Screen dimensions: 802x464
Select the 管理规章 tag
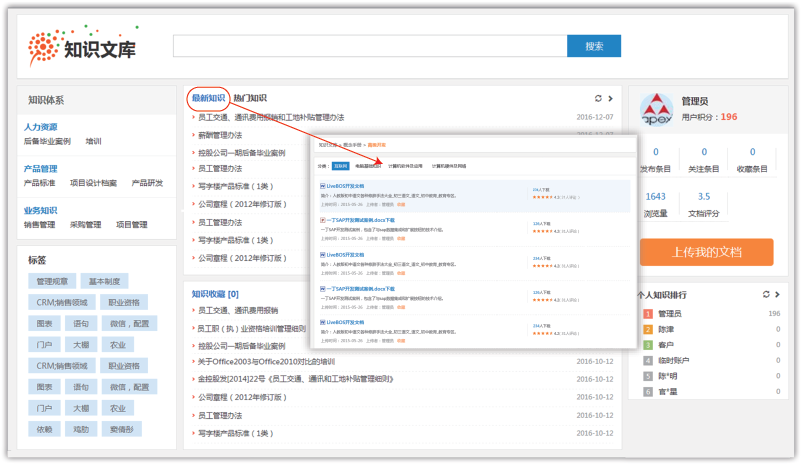point(52,281)
